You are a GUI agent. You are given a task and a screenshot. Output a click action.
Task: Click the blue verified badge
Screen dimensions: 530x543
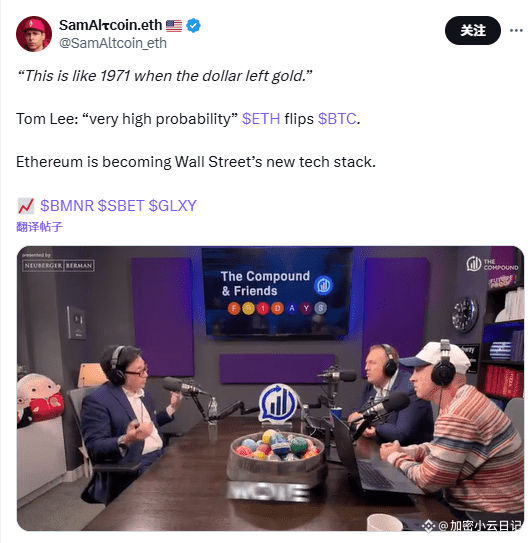click(x=193, y=25)
